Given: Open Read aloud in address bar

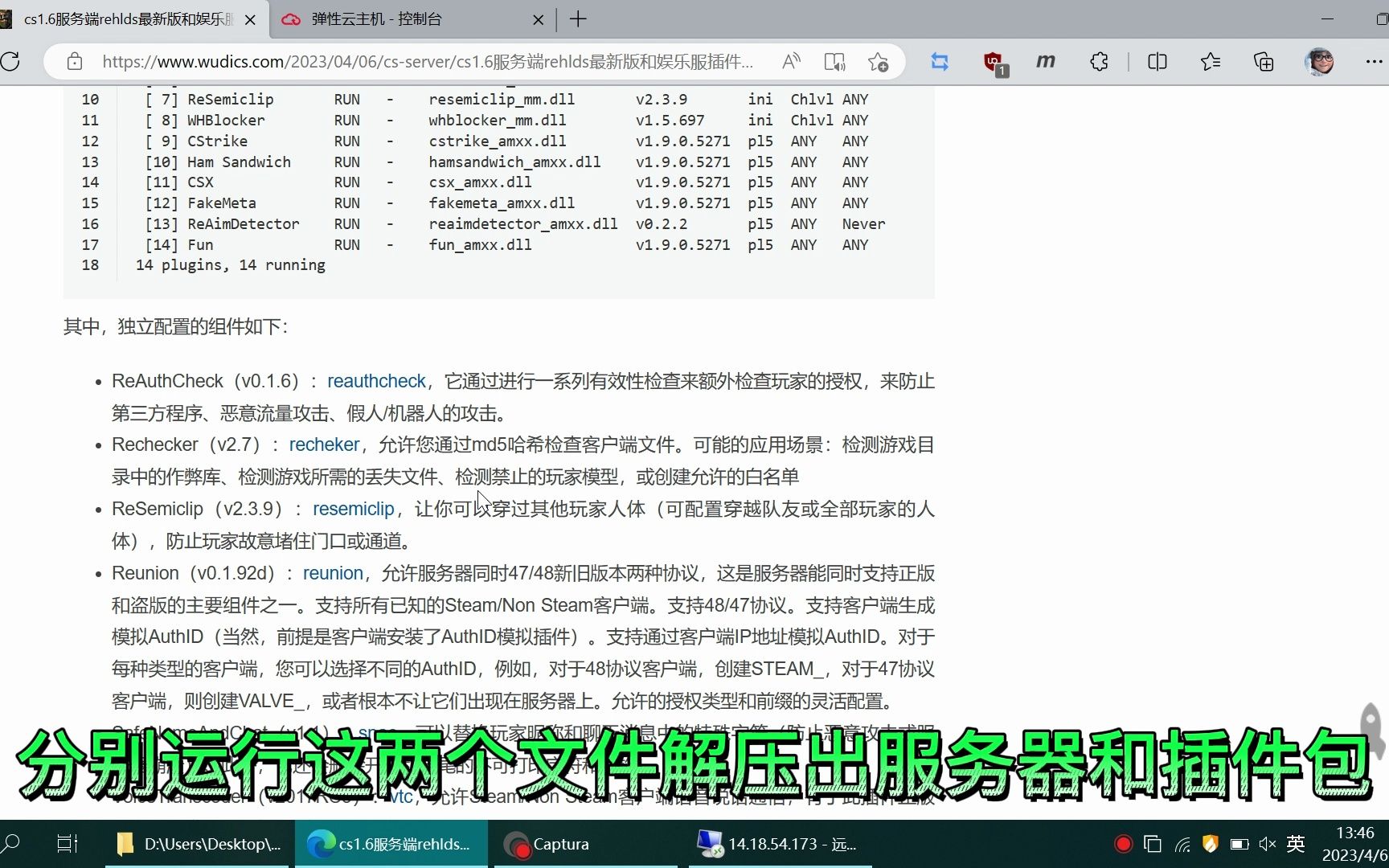Looking at the screenshot, I should click(x=792, y=61).
